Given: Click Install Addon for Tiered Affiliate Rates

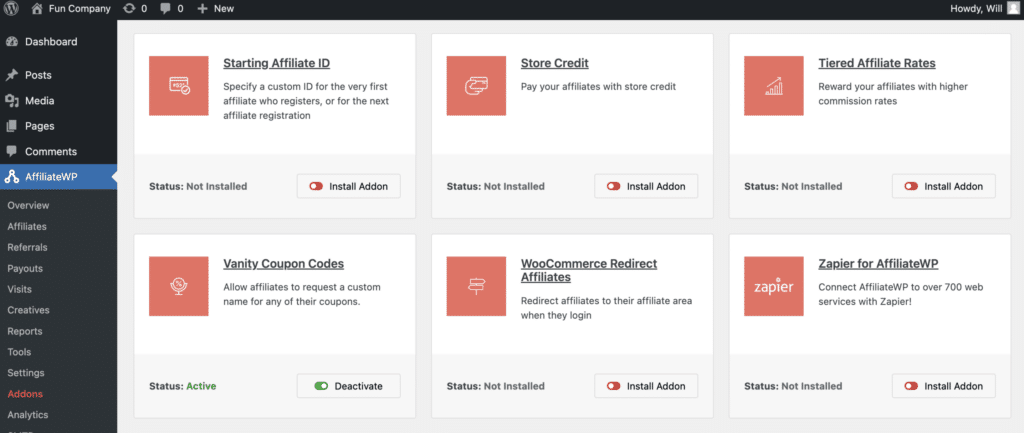Looking at the screenshot, I should pos(944,186).
